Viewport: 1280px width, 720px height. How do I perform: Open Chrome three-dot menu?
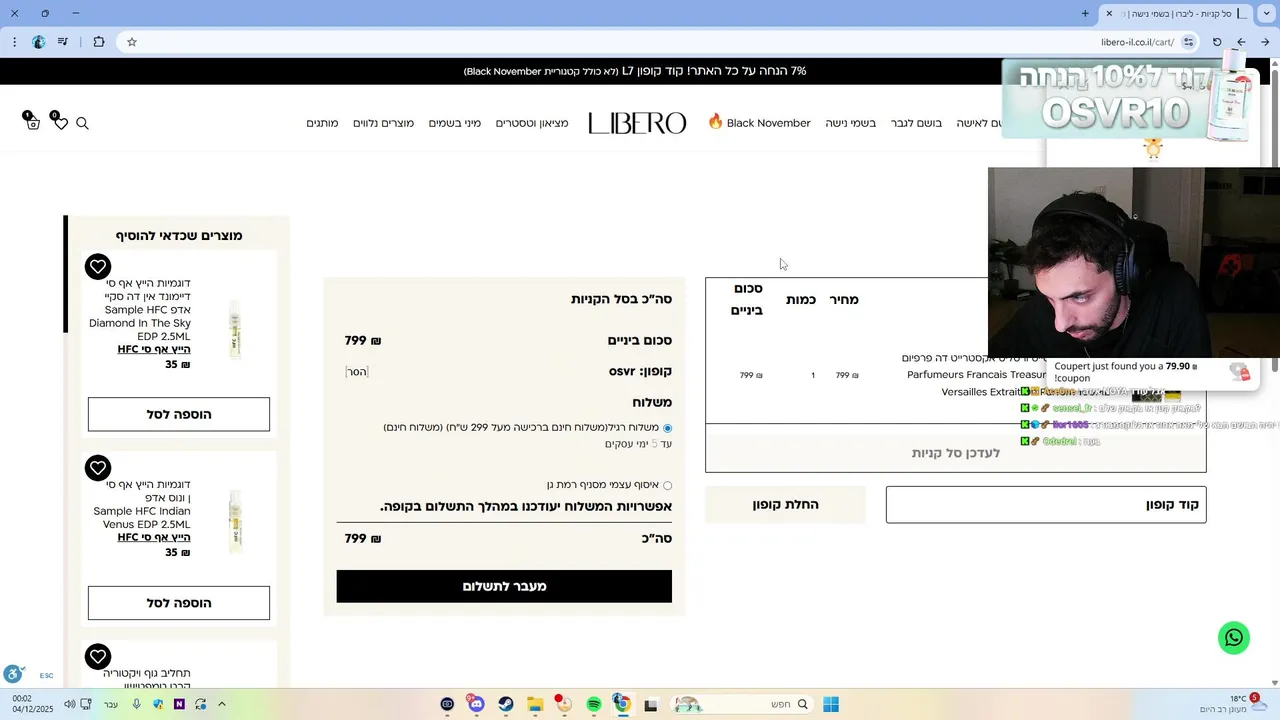(14, 42)
